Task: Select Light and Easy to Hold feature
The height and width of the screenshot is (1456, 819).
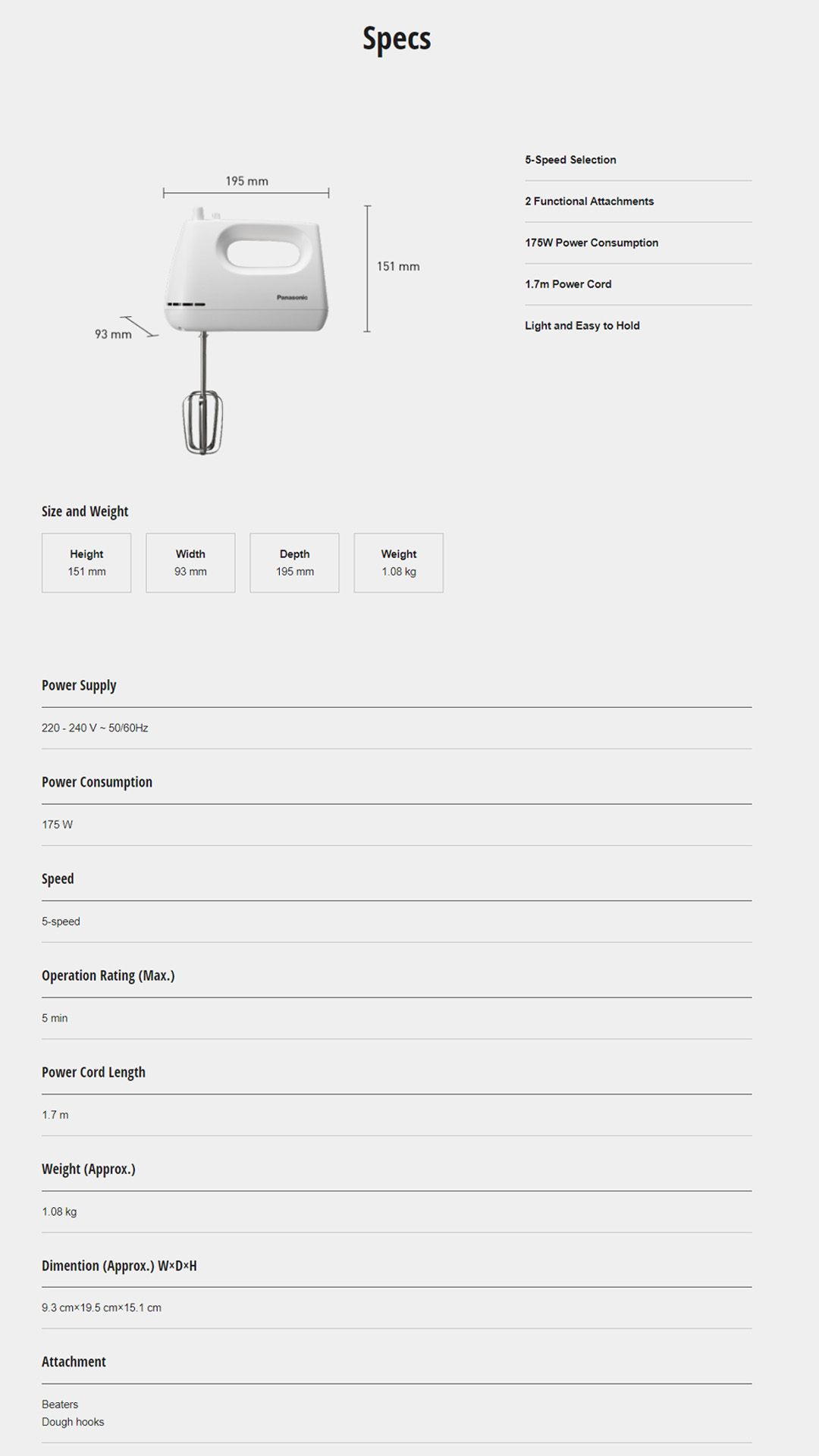Action: (x=582, y=326)
